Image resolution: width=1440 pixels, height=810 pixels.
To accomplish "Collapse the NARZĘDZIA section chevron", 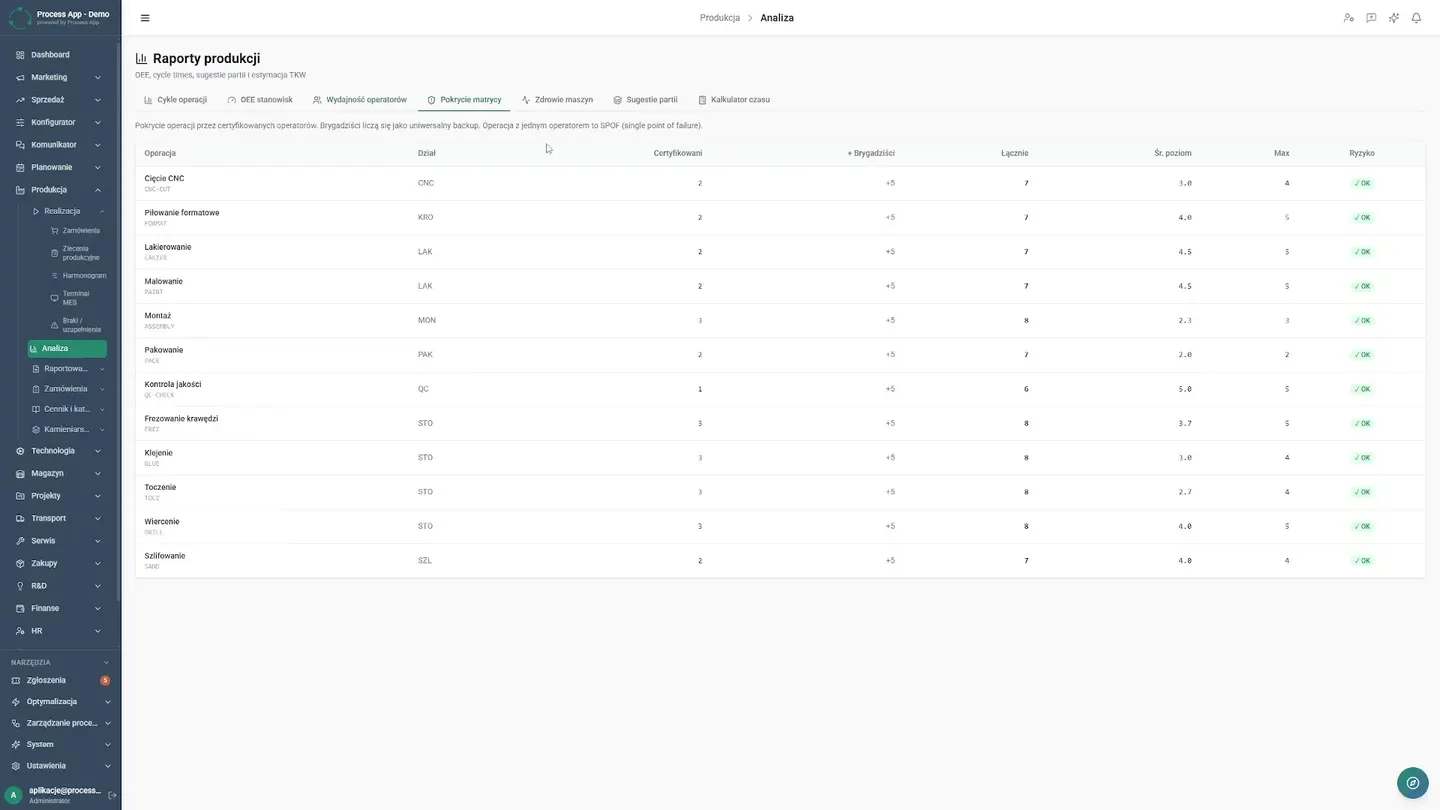I will coord(107,662).
